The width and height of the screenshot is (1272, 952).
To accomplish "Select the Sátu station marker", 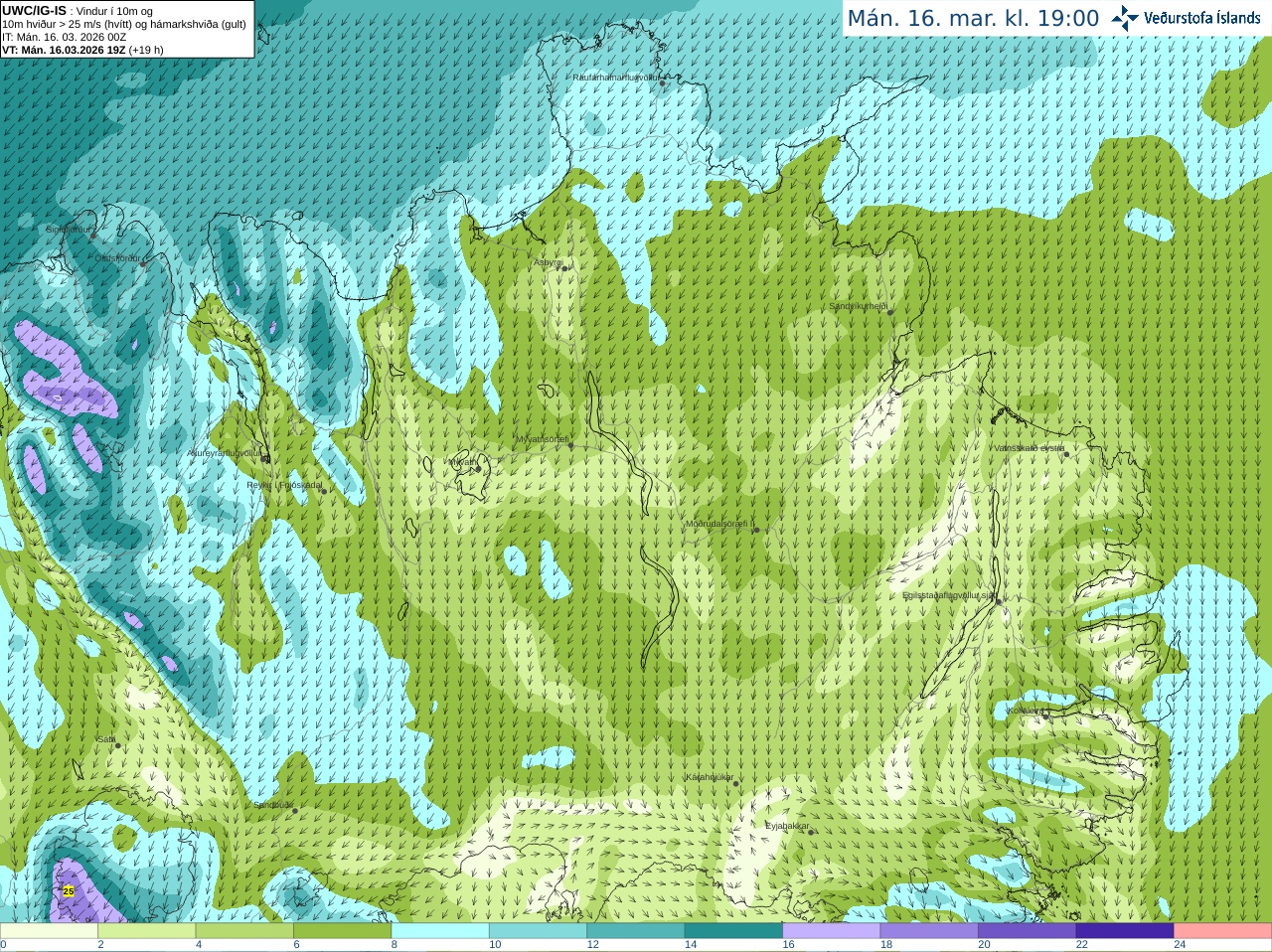I will pyautogui.click(x=118, y=745).
